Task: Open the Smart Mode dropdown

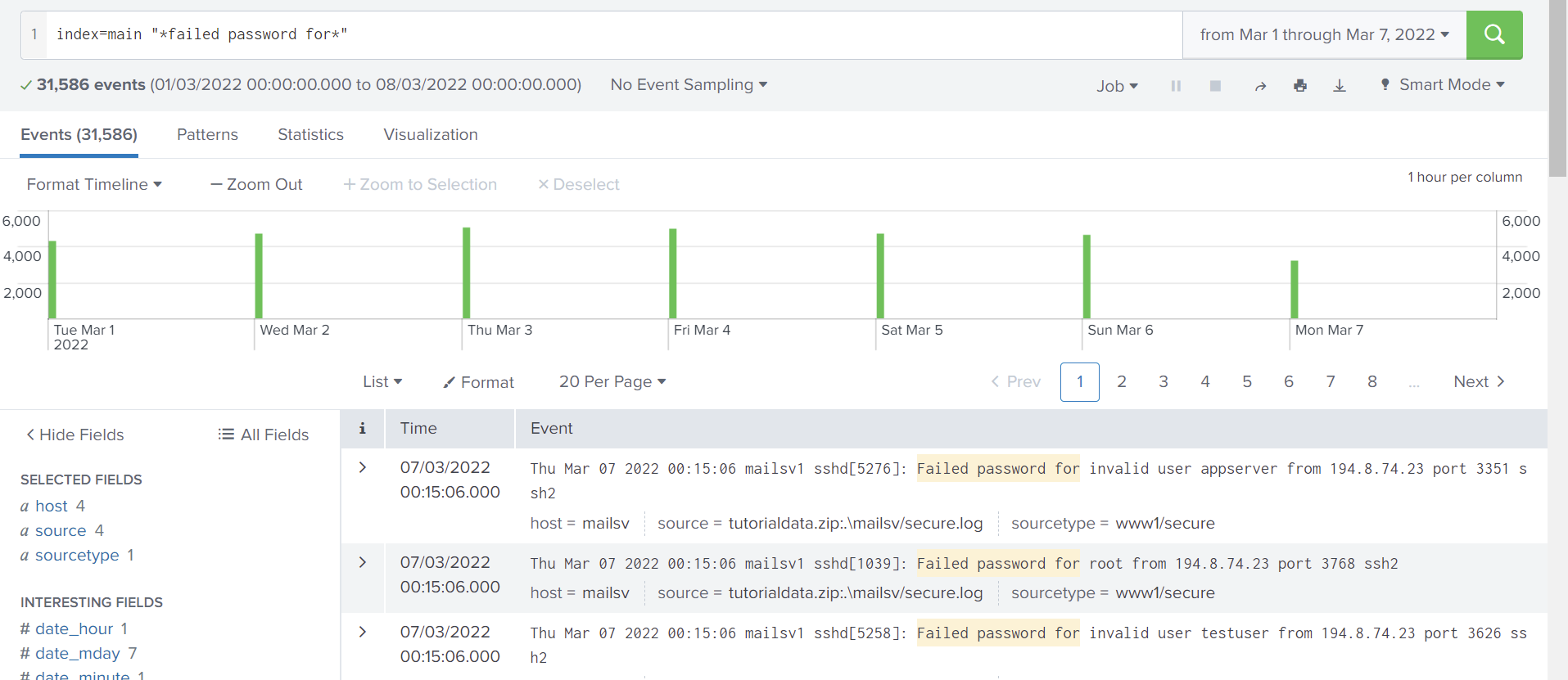Action: pos(1443,85)
